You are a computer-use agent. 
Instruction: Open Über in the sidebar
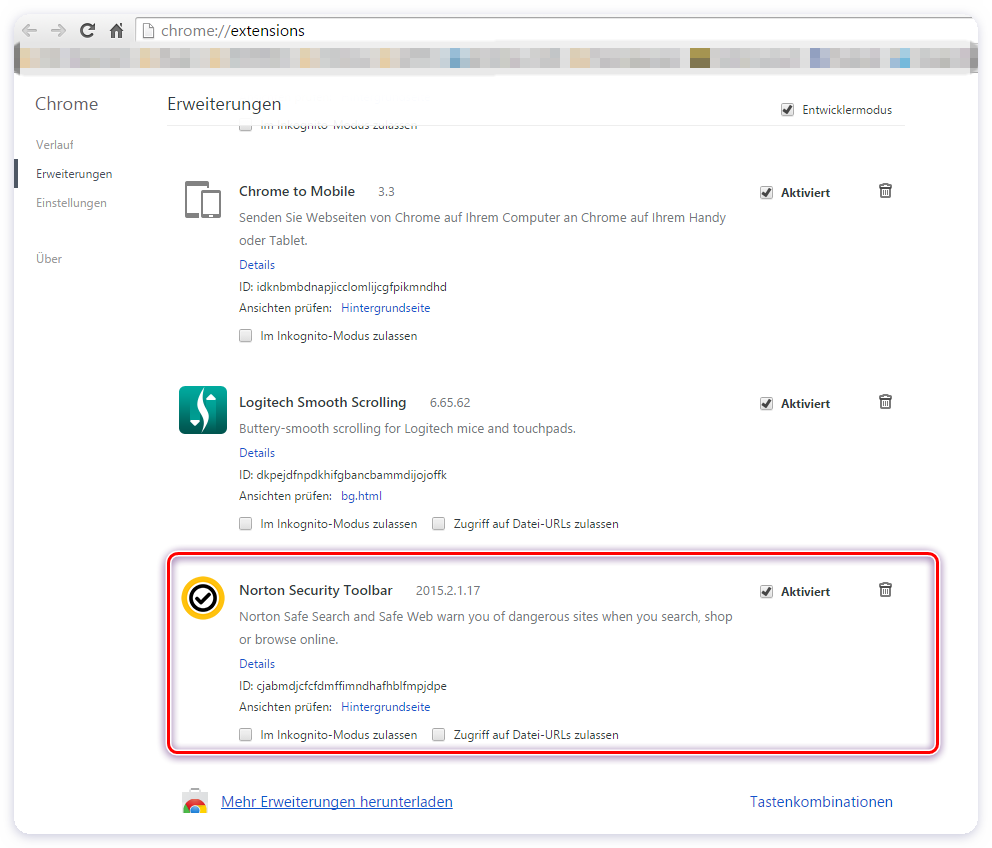[49, 258]
